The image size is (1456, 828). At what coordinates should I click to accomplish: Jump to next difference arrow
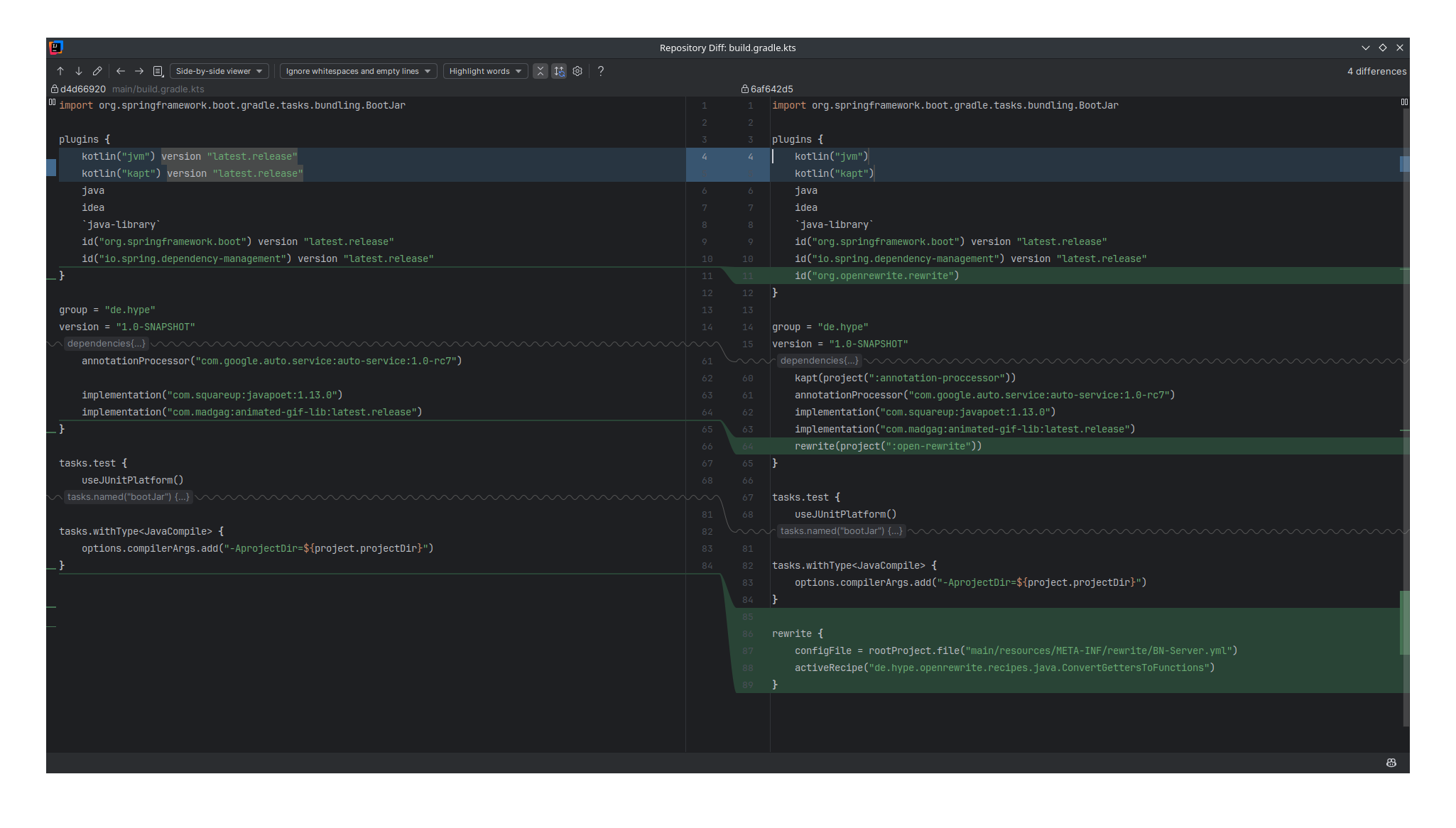coord(79,71)
